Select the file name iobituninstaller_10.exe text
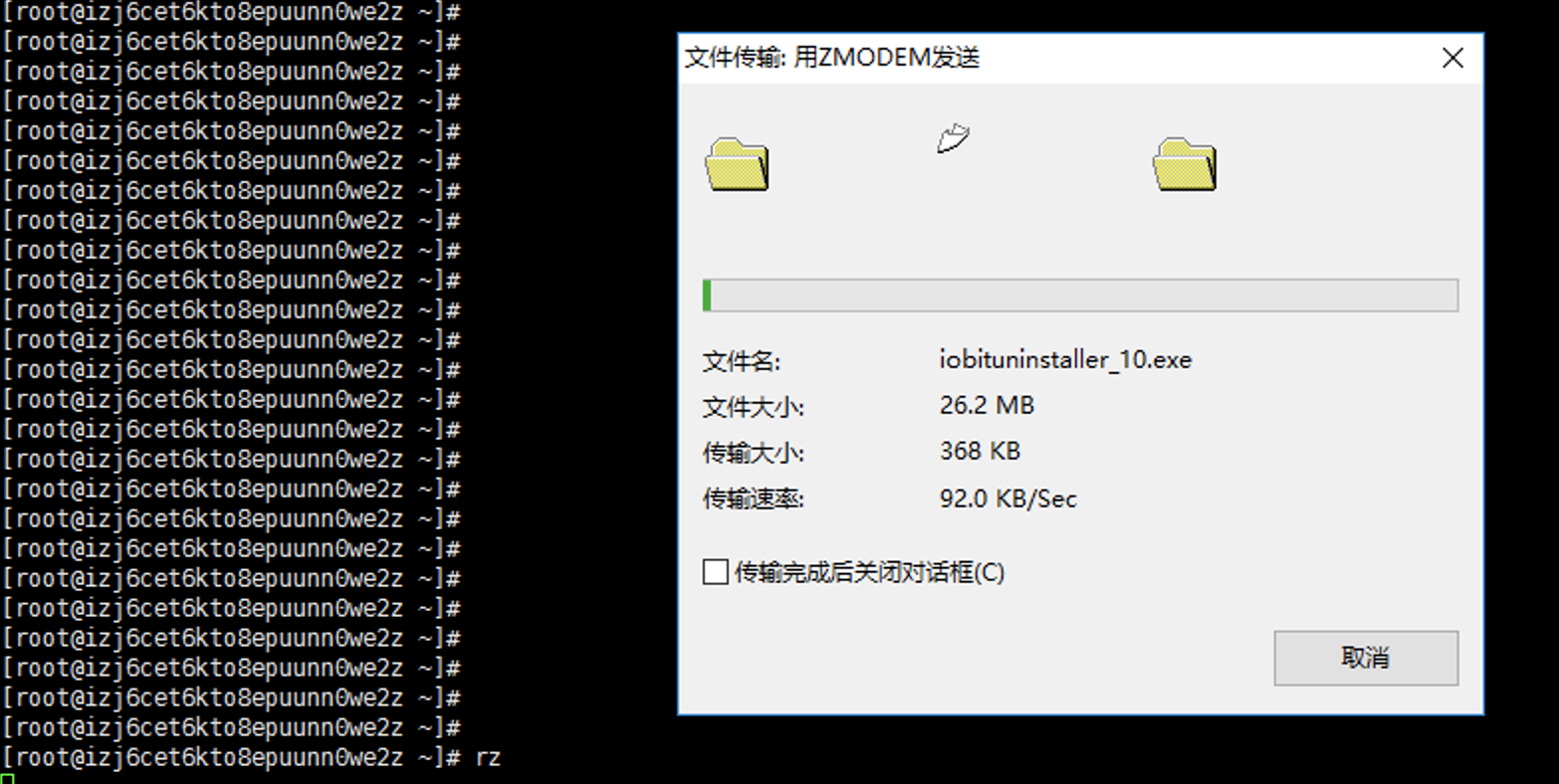 1065,359
